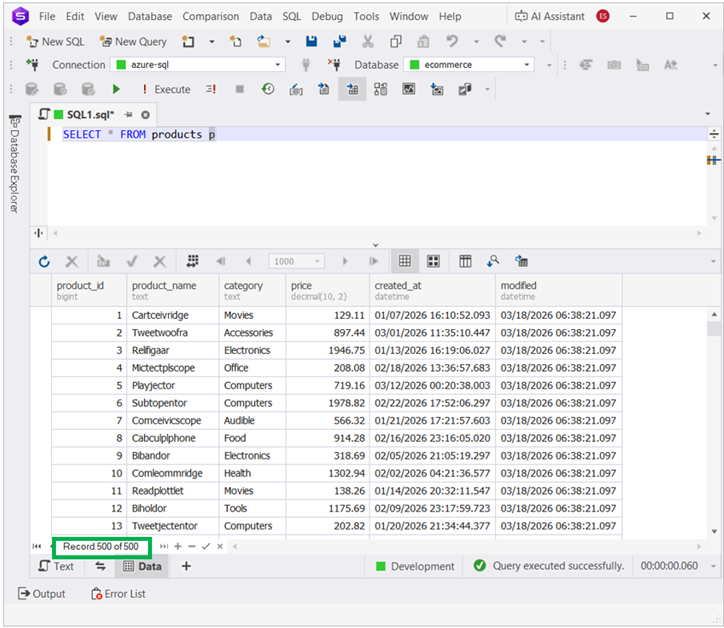Click the green Execute play icon
The width and height of the screenshot is (724, 628).
[x=116, y=89]
